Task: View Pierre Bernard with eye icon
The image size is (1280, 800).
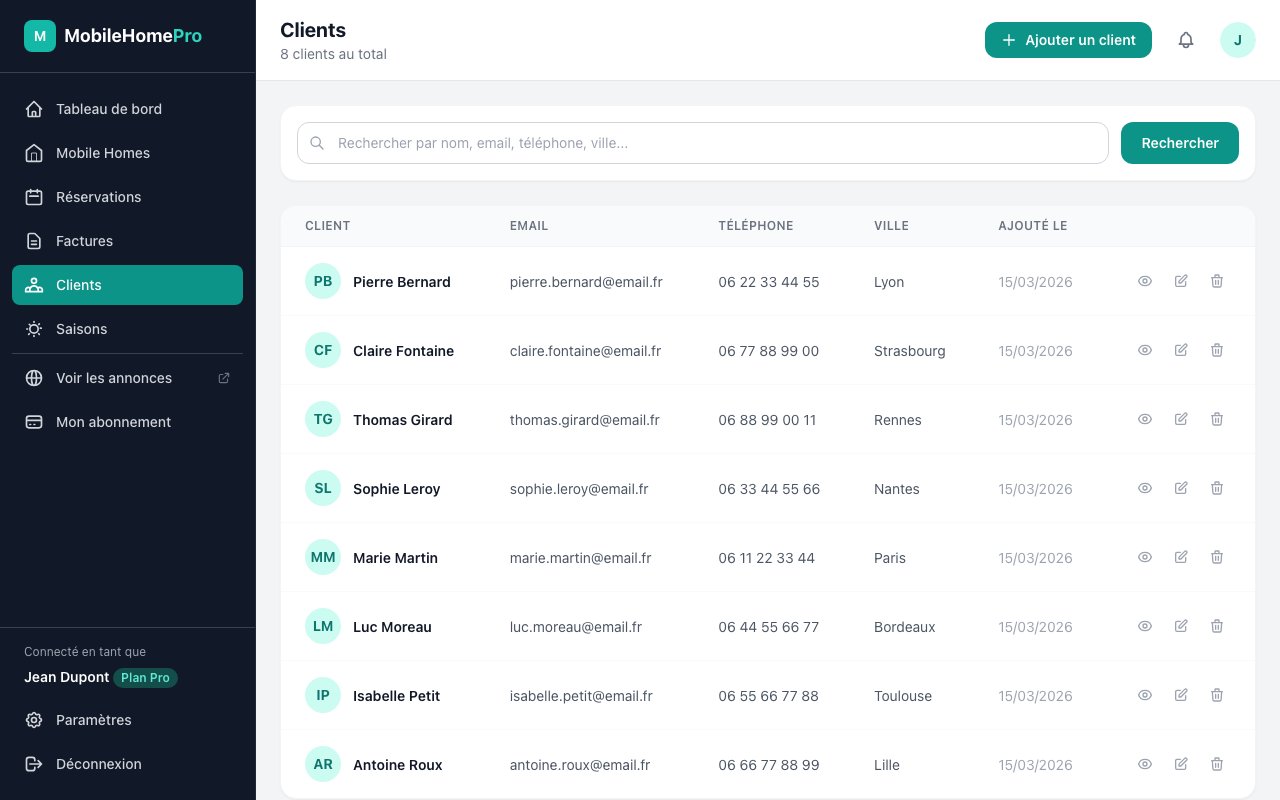Action: point(1145,282)
